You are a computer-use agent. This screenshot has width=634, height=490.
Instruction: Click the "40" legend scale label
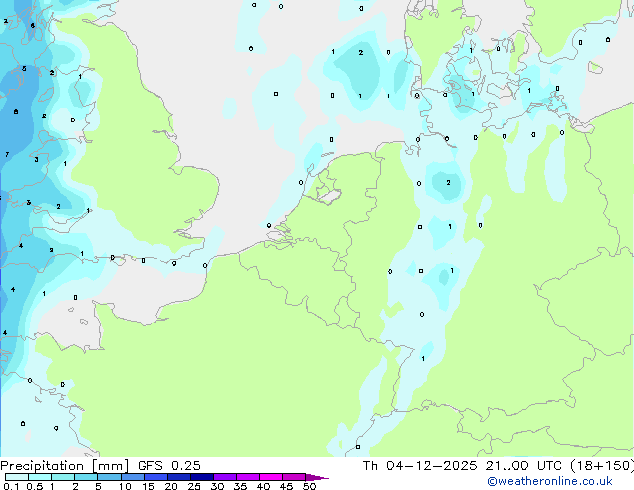[x=263, y=486]
